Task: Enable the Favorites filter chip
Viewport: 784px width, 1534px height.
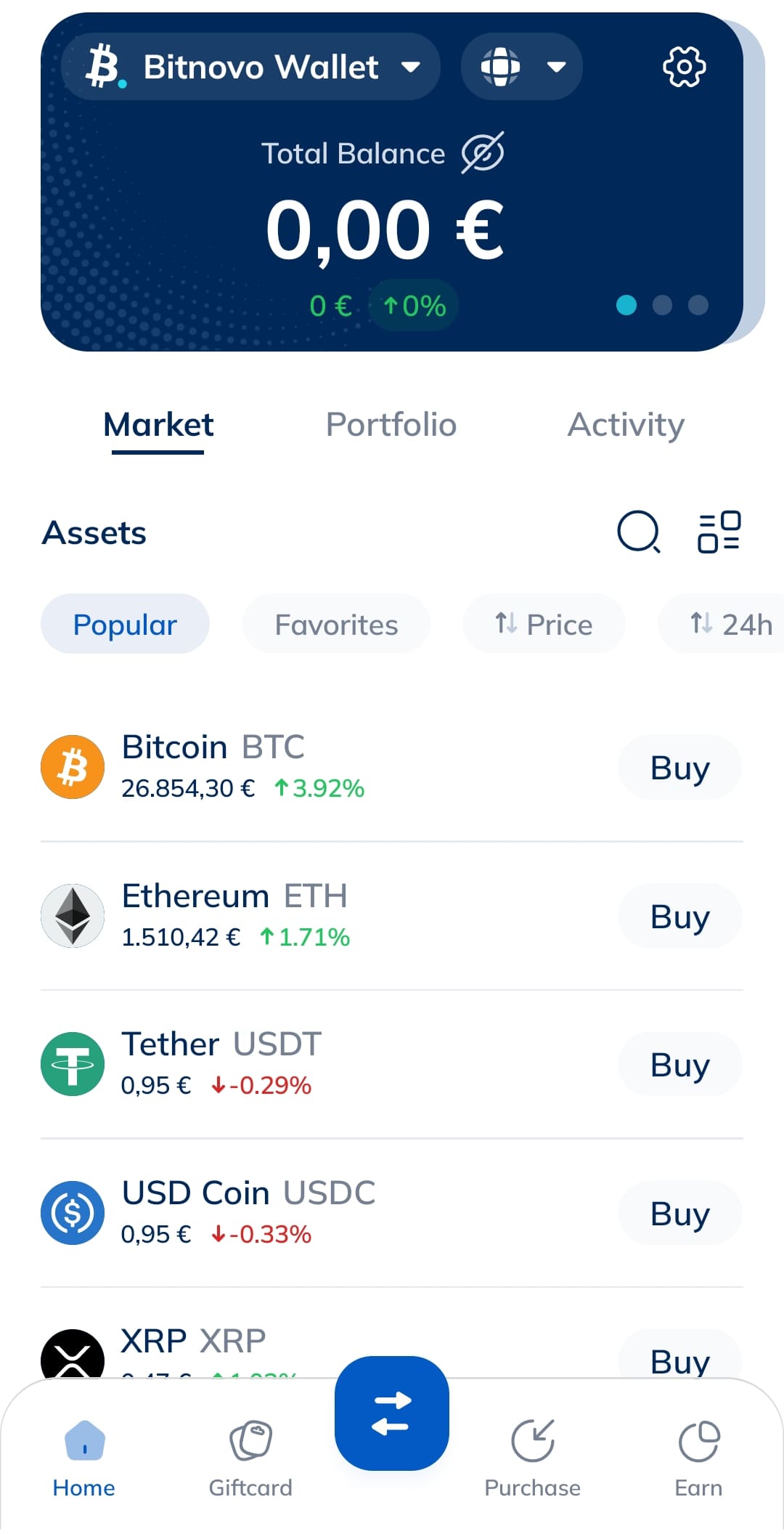Action: coord(336,625)
